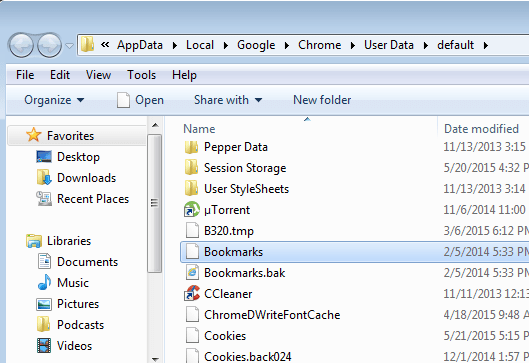Open the Share with dropdown
Image resolution: width=529 pixels, height=363 pixels.
tap(228, 100)
